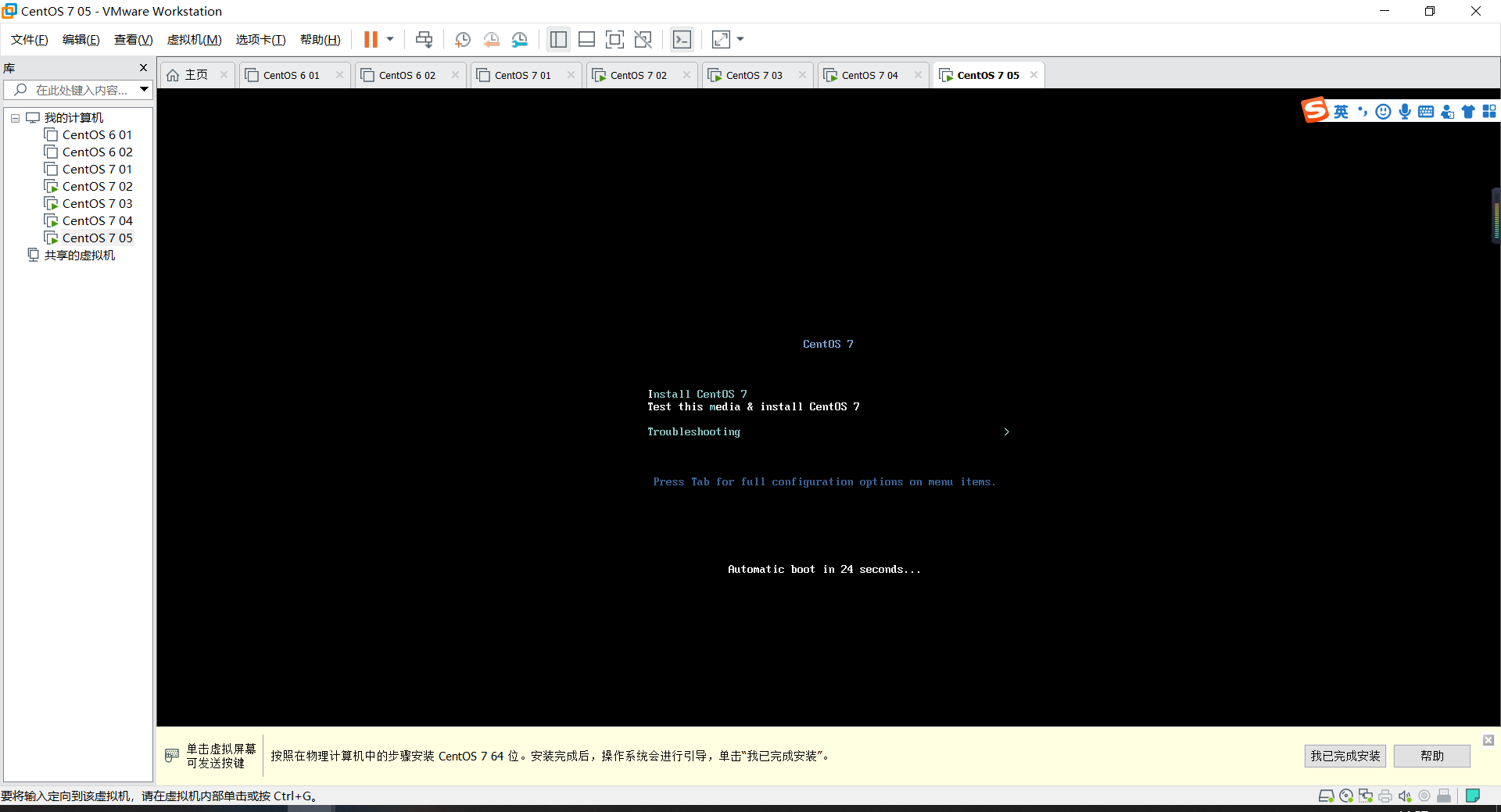
Task: Click the sound card status icon
Action: (x=1405, y=796)
